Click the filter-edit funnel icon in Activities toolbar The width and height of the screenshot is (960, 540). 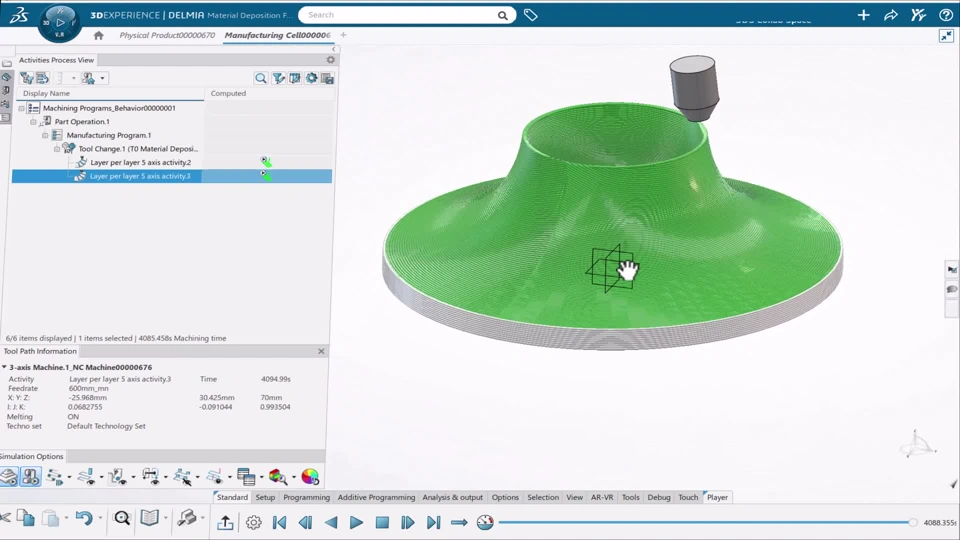(279, 78)
